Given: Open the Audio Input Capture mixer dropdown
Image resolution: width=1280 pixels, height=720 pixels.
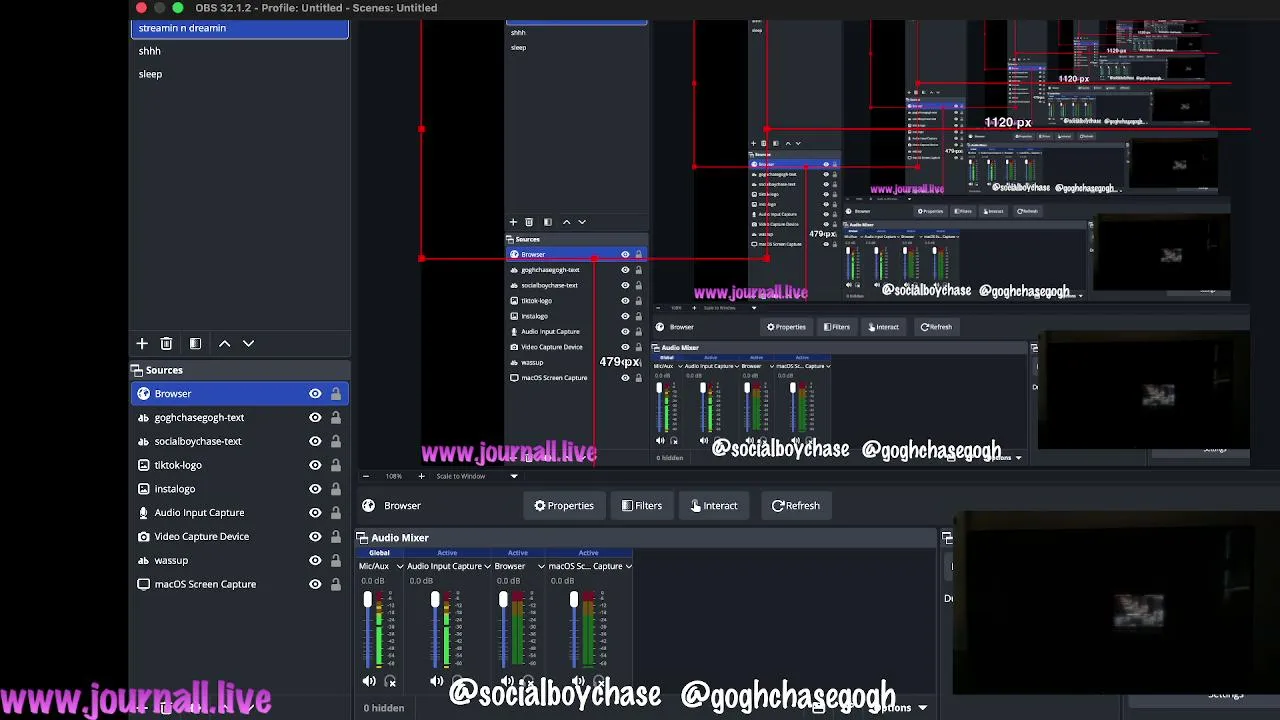Looking at the screenshot, I should click(x=487, y=566).
